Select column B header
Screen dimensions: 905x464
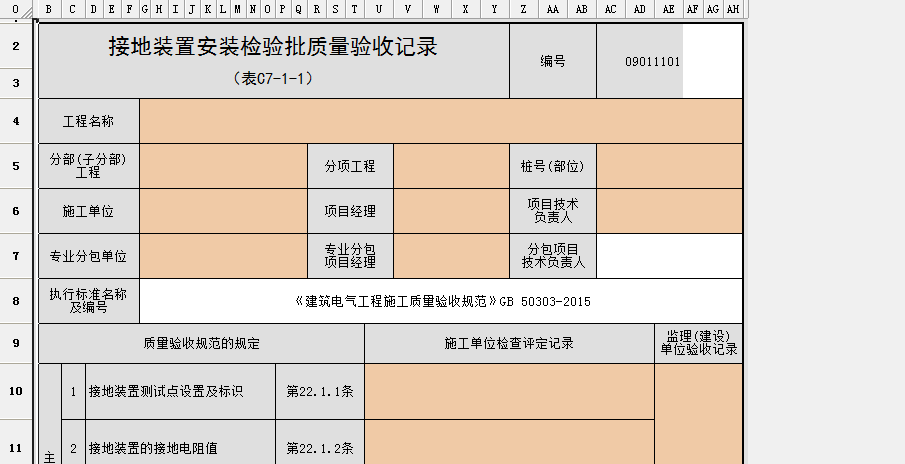48,9
